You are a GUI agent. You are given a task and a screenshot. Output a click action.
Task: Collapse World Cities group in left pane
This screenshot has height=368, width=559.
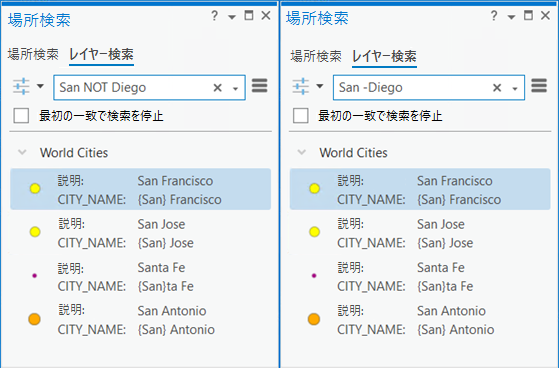point(22,153)
